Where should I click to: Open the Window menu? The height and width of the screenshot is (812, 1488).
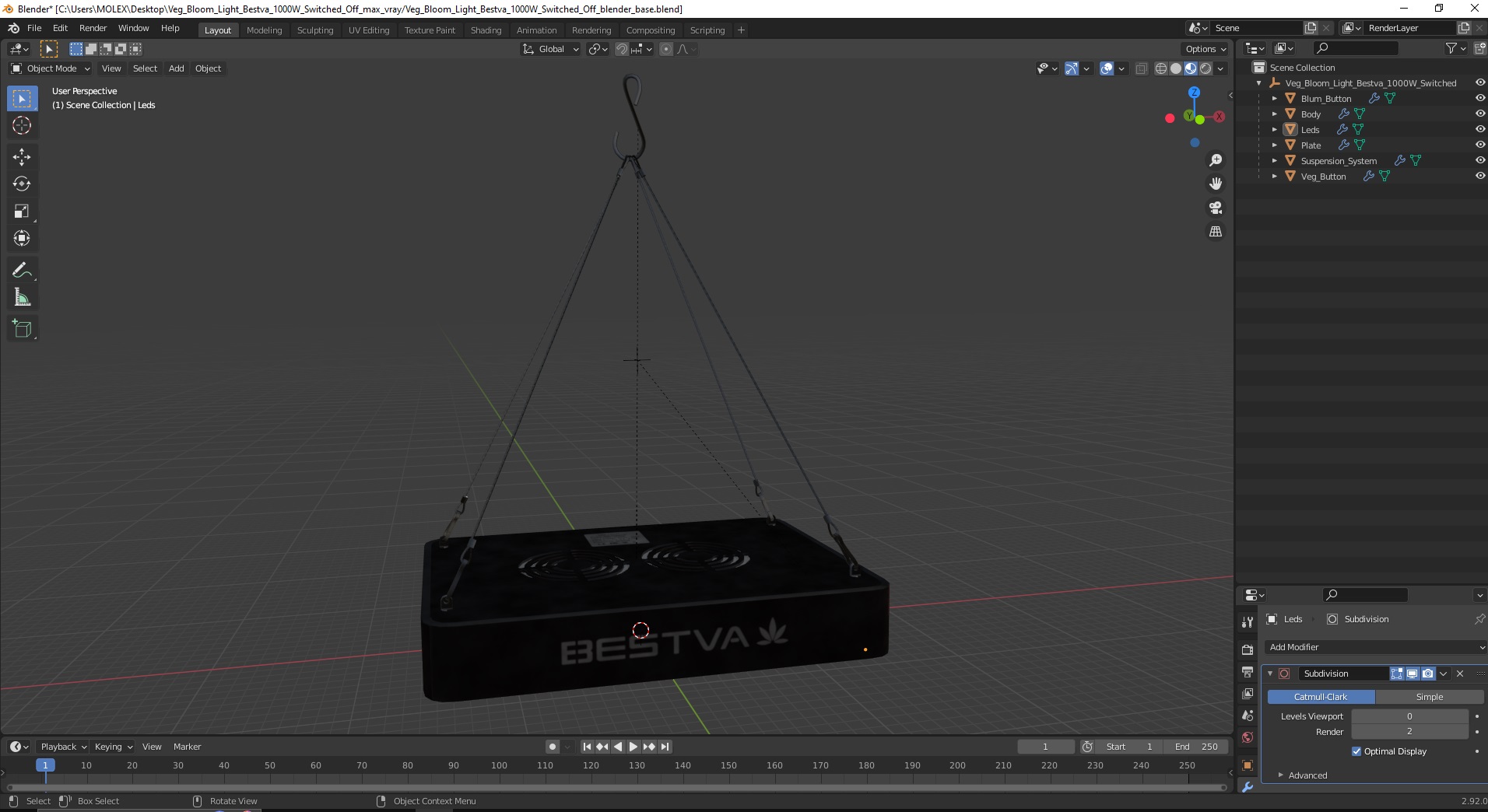pos(133,28)
